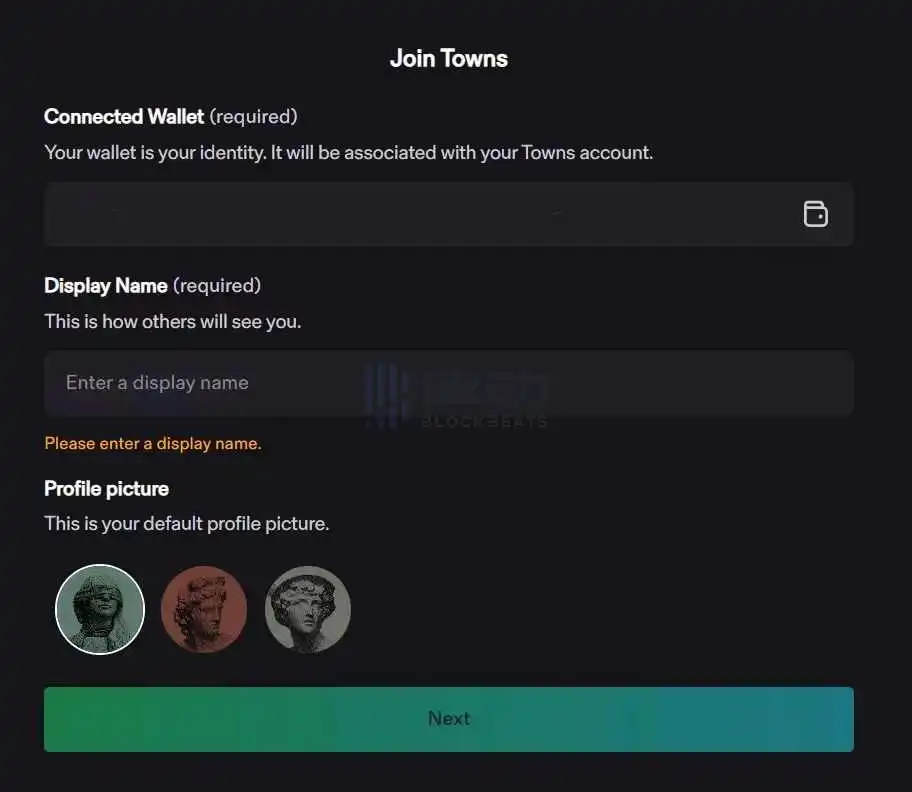The height and width of the screenshot is (792, 912).
Task: Click the Connected Wallet label
Action: (x=124, y=117)
